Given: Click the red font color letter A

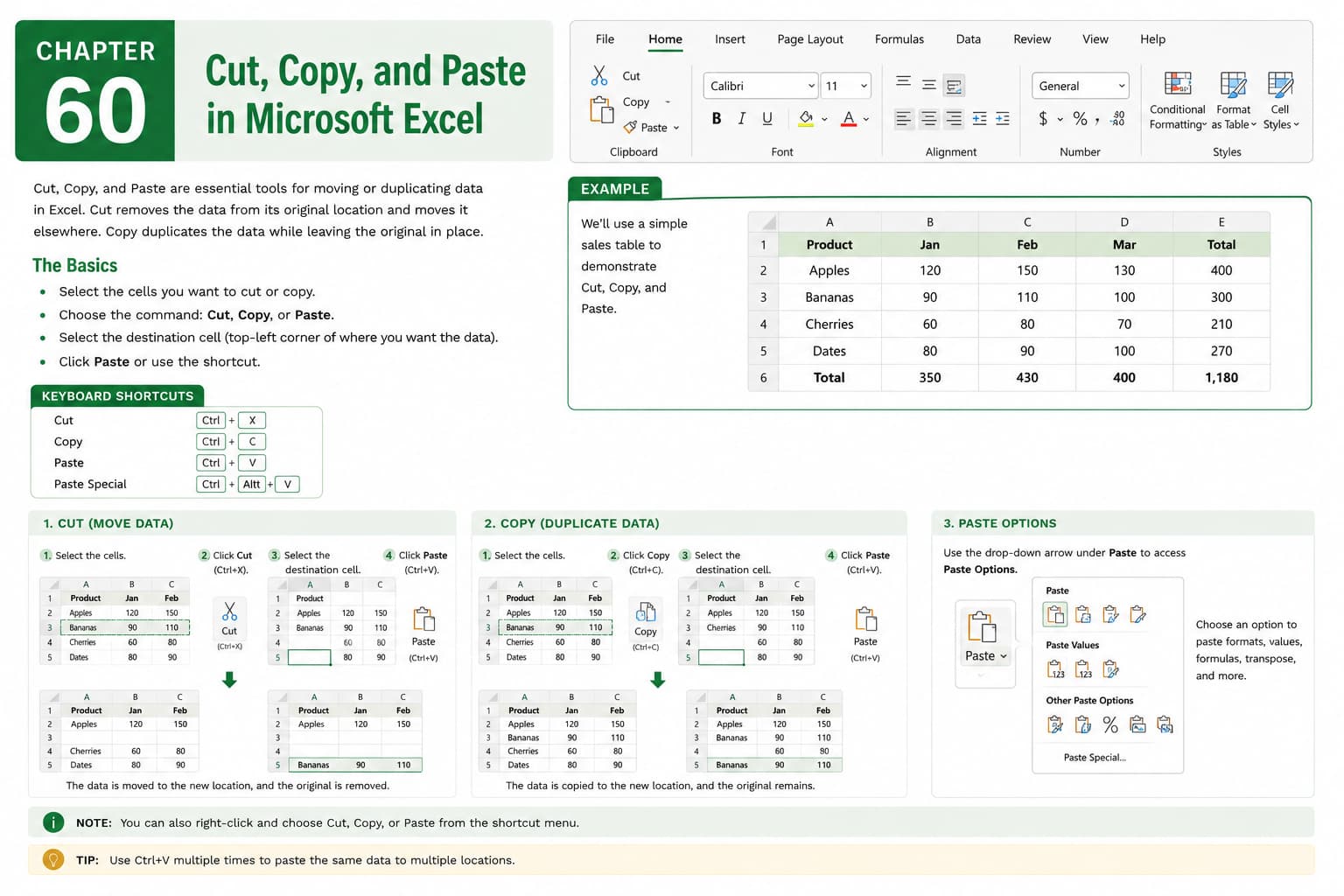Looking at the screenshot, I should click(848, 118).
